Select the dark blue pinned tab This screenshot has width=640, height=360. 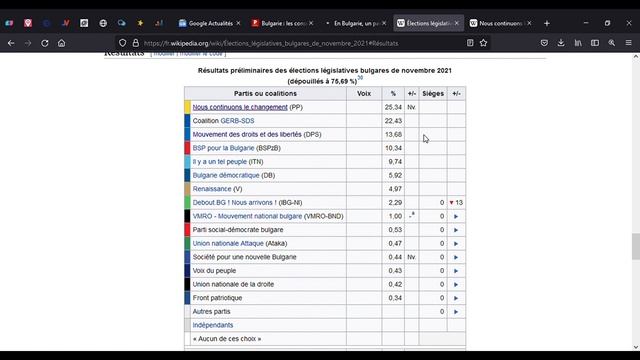pyautogui.click(x=47, y=23)
